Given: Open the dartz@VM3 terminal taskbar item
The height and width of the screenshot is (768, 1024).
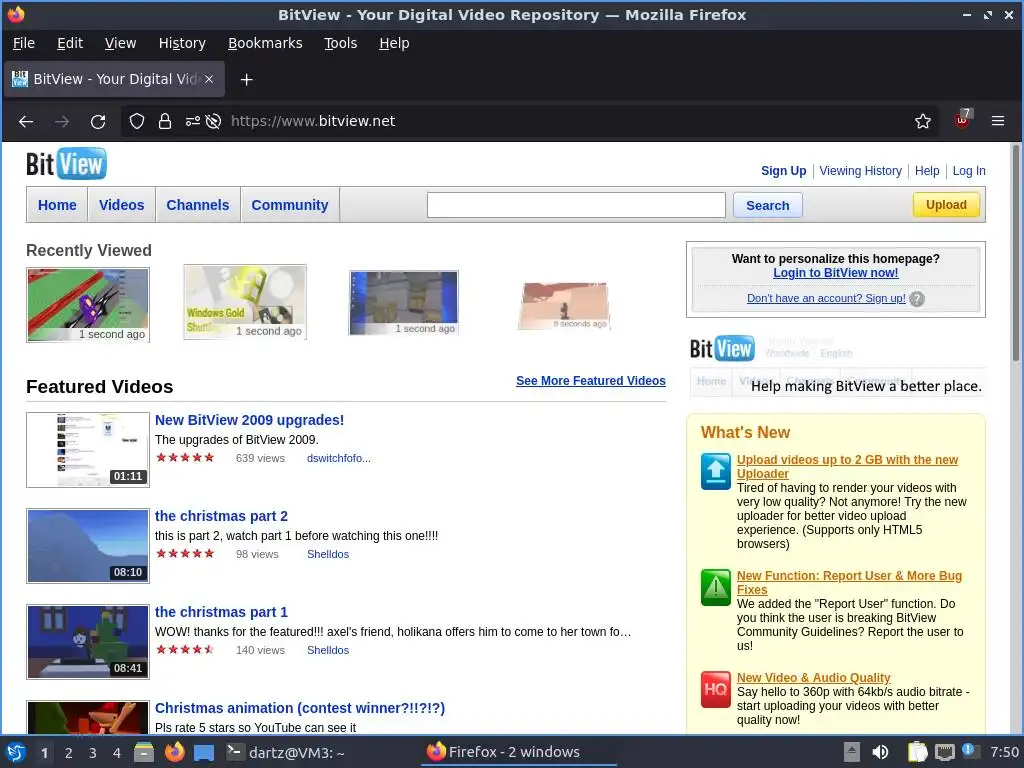Looking at the screenshot, I should (x=285, y=752).
